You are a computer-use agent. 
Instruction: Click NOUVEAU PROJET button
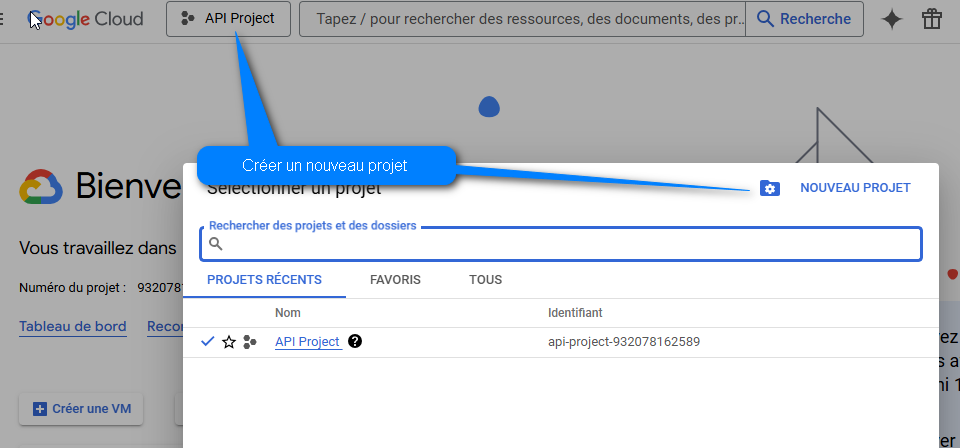tap(855, 188)
